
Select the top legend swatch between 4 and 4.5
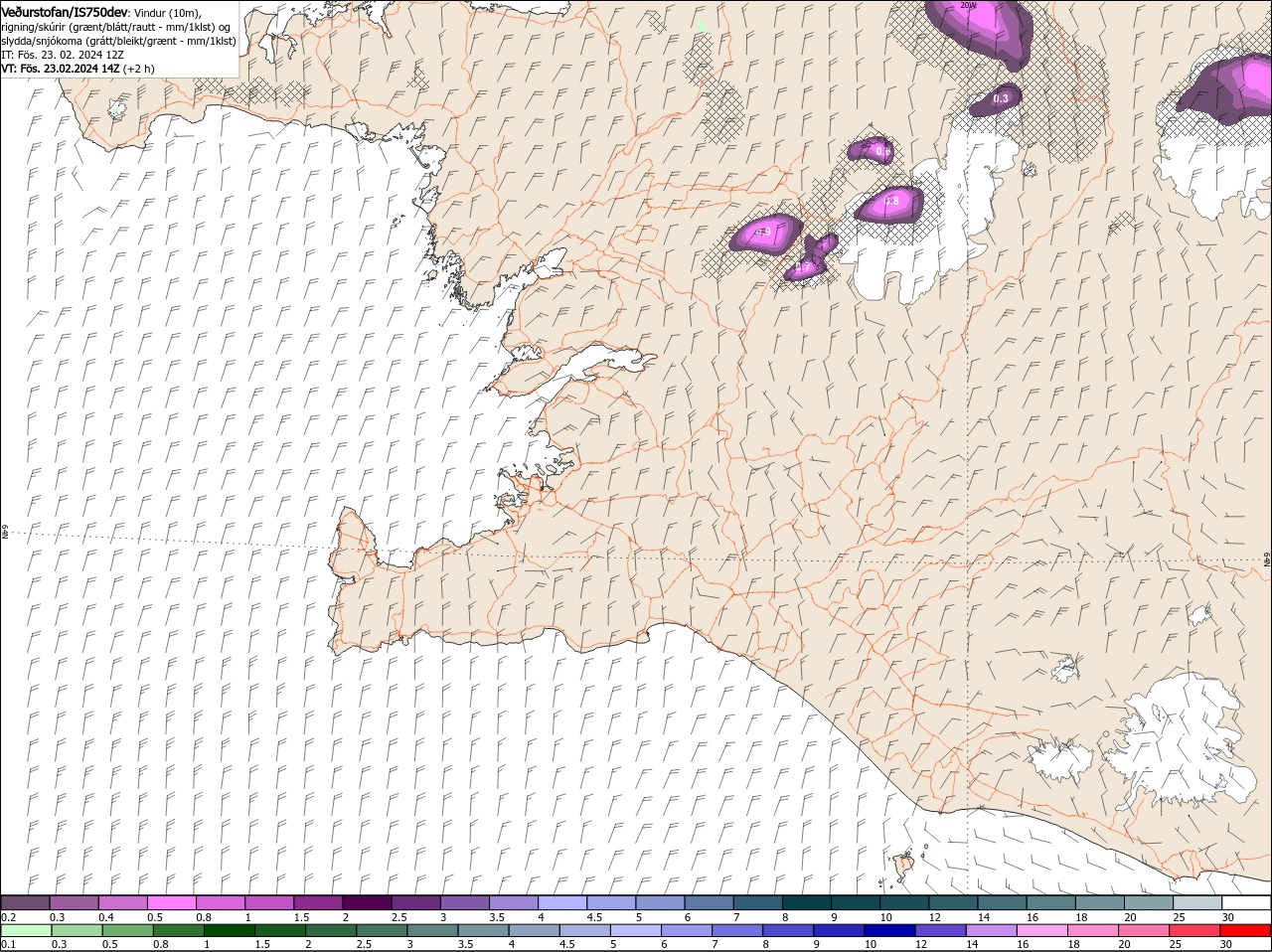(562, 903)
